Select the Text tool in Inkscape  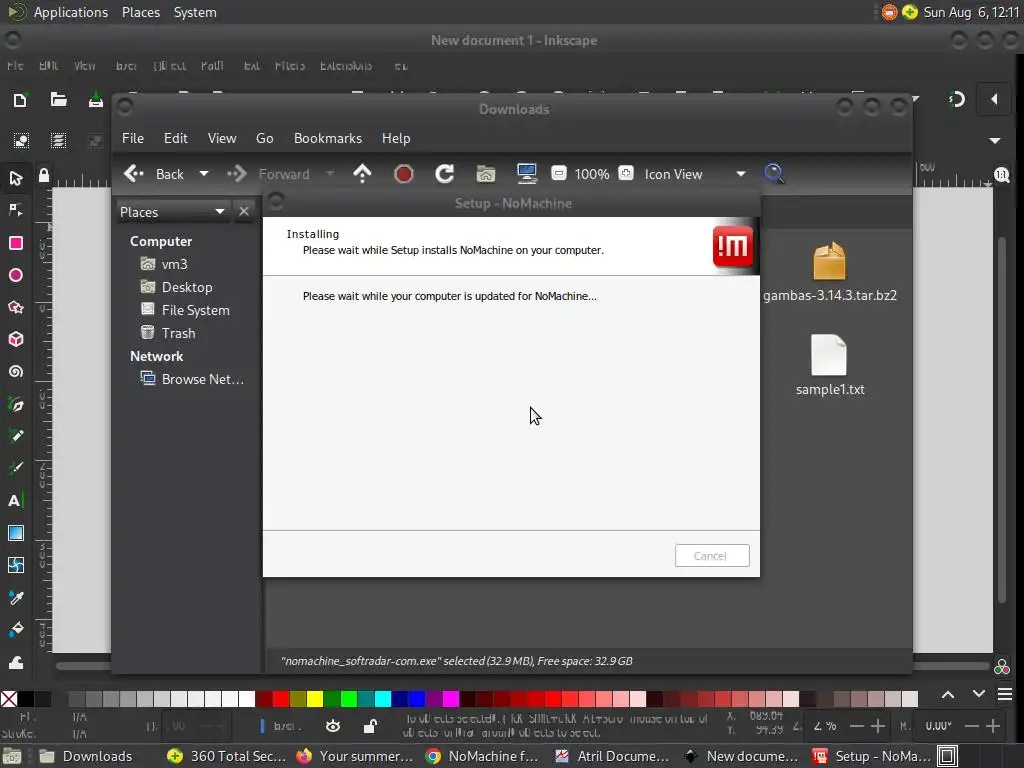16,500
